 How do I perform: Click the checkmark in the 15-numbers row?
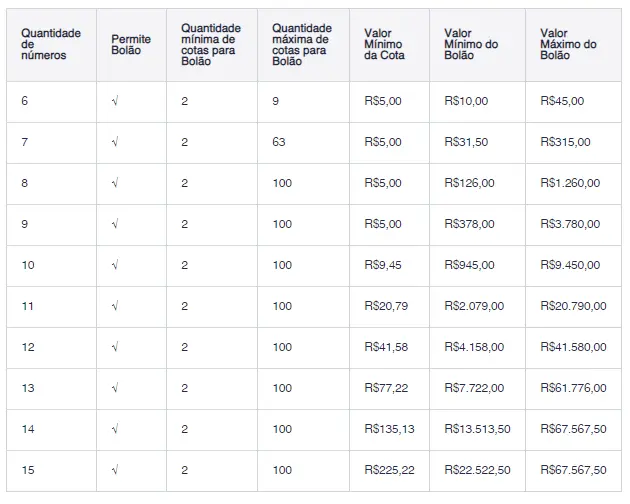tap(115, 470)
